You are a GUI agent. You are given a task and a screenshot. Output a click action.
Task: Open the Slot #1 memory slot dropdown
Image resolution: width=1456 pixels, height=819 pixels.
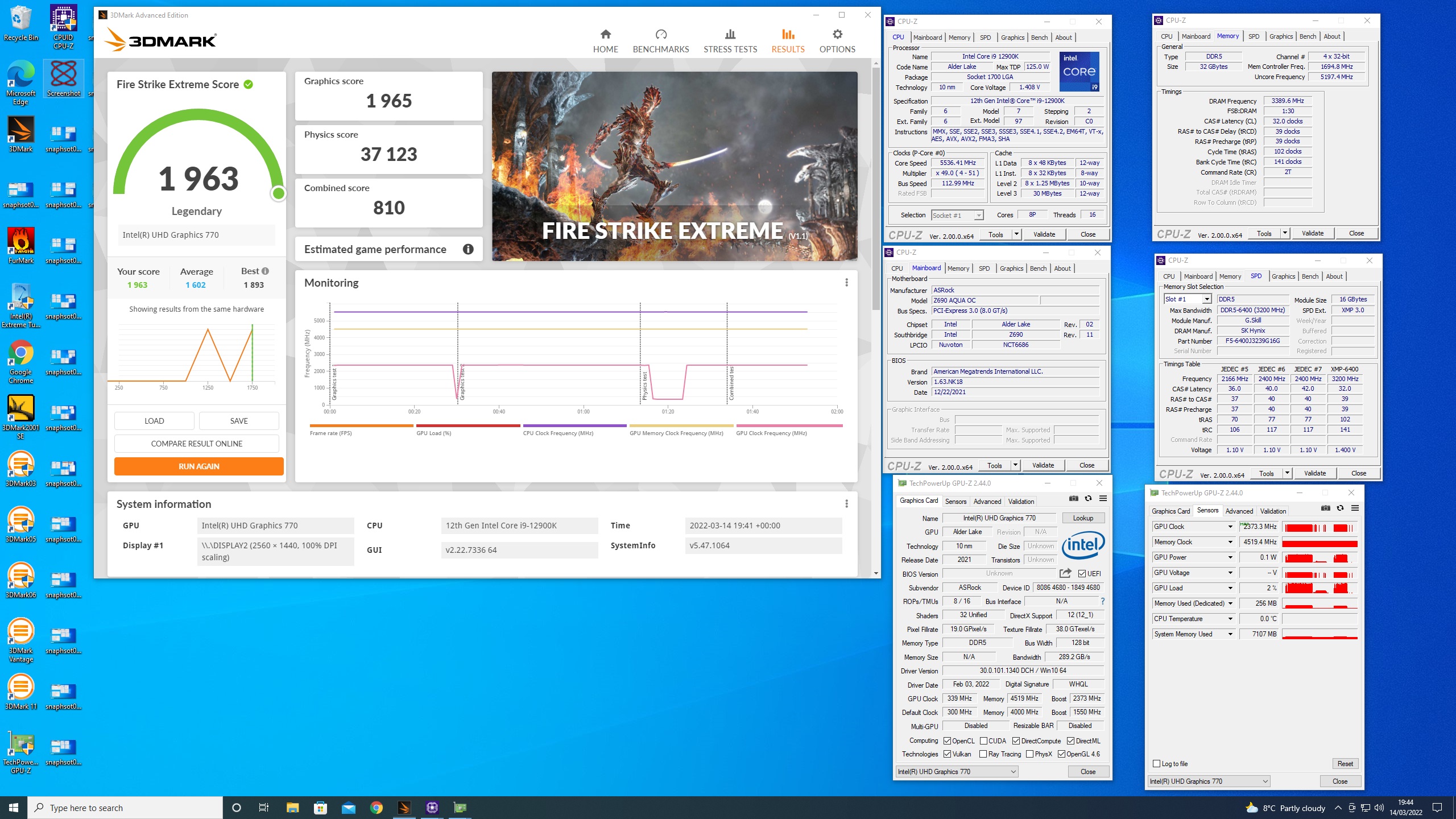[1188, 299]
